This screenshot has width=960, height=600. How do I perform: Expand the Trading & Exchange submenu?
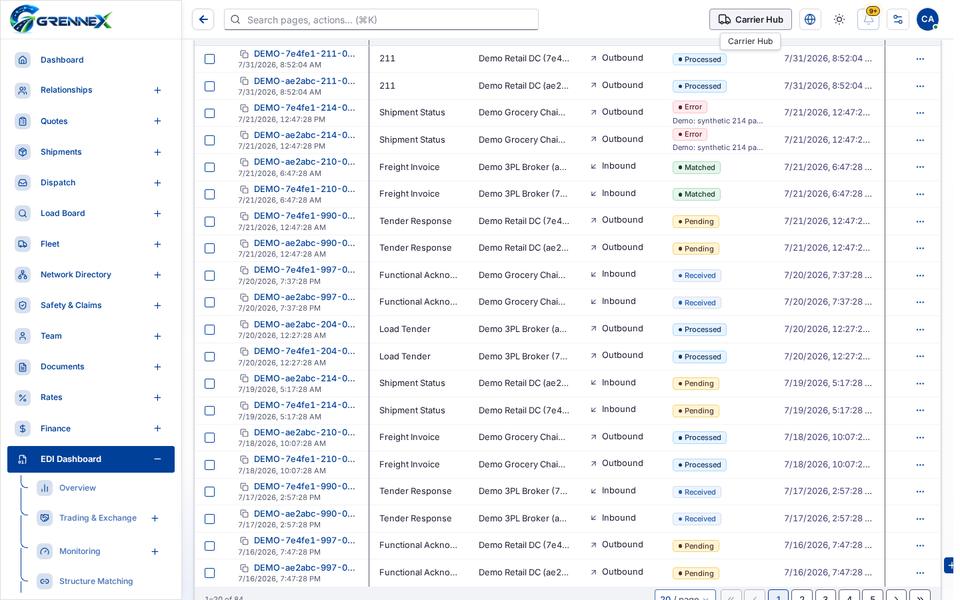click(155, 518)
